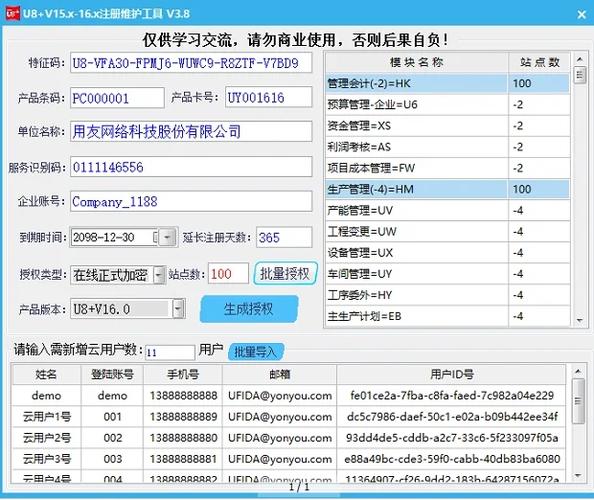The width and height of the screenshot is (594, 500).
Task: Select the 云用户1号 name cell
Action: [46, 417]
